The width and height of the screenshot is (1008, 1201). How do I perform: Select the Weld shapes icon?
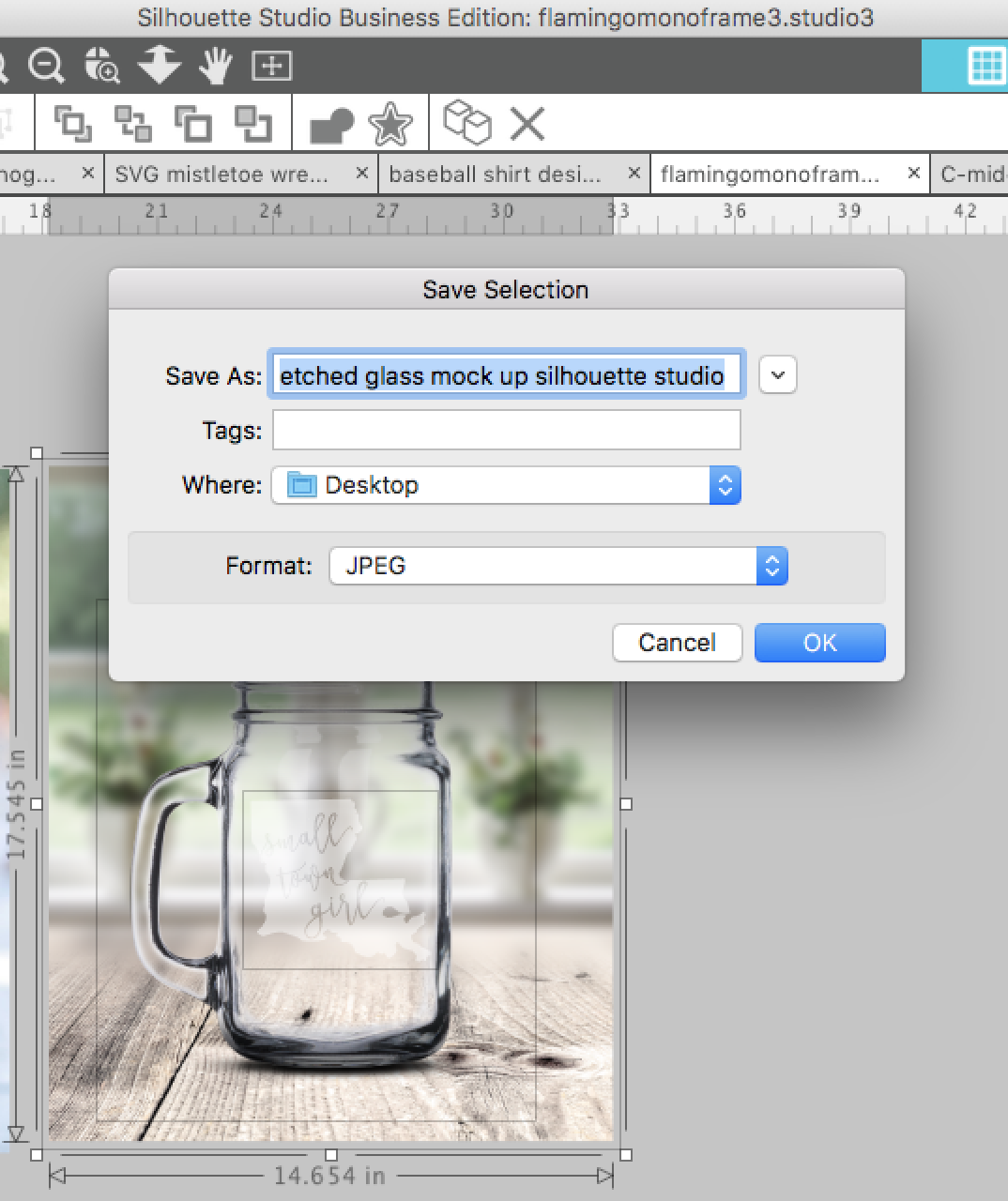point(330,123)
